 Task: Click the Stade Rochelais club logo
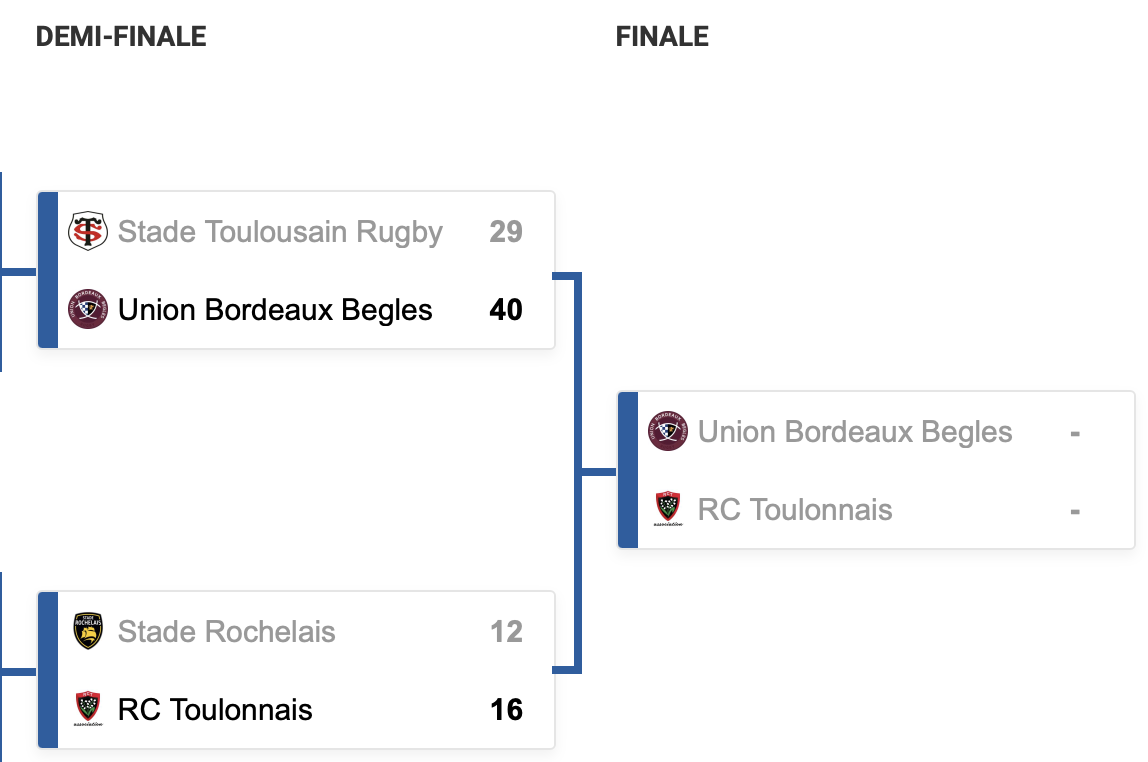tap(87, 632)
